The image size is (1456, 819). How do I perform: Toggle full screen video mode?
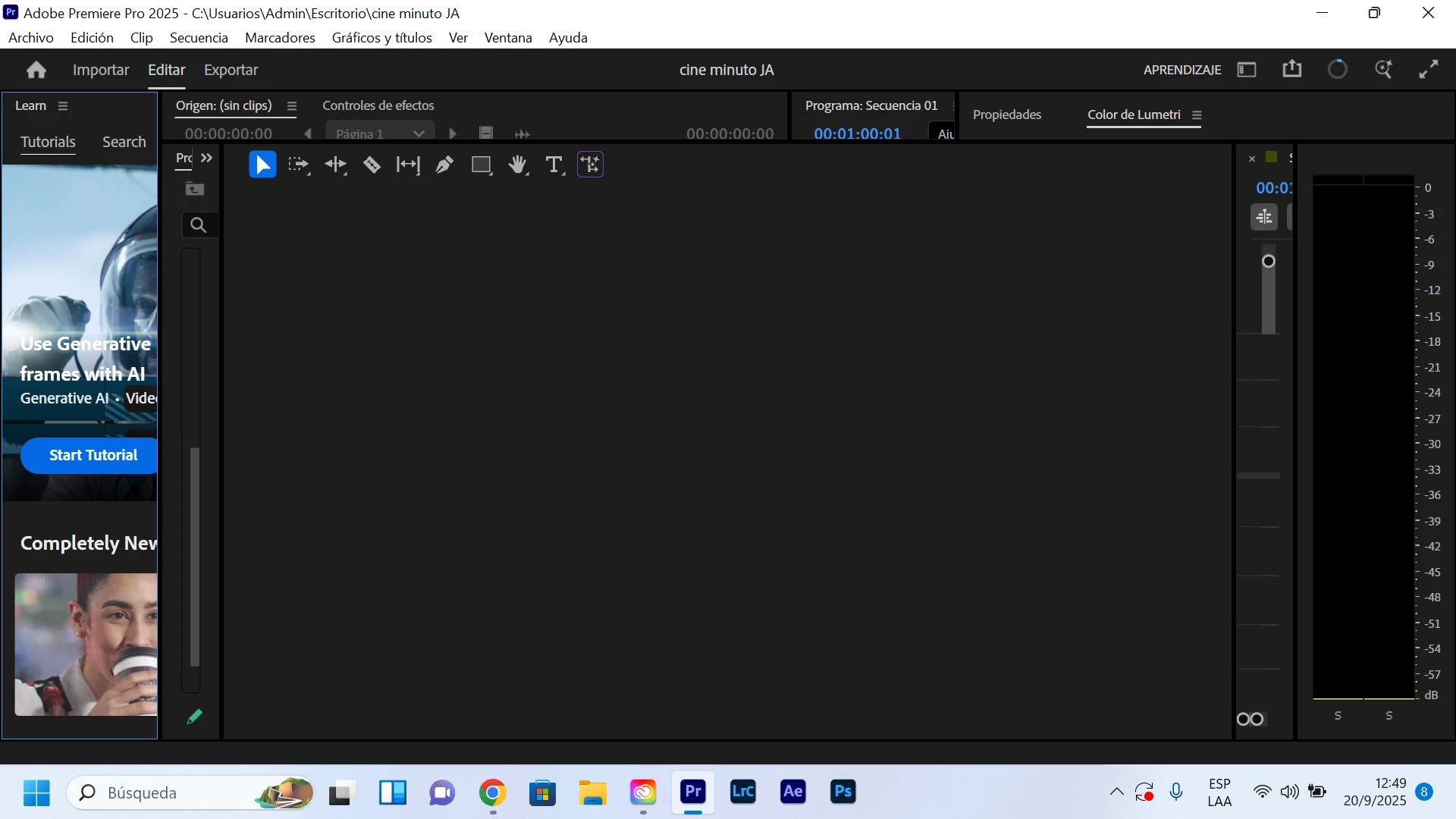click(1429, 70)
